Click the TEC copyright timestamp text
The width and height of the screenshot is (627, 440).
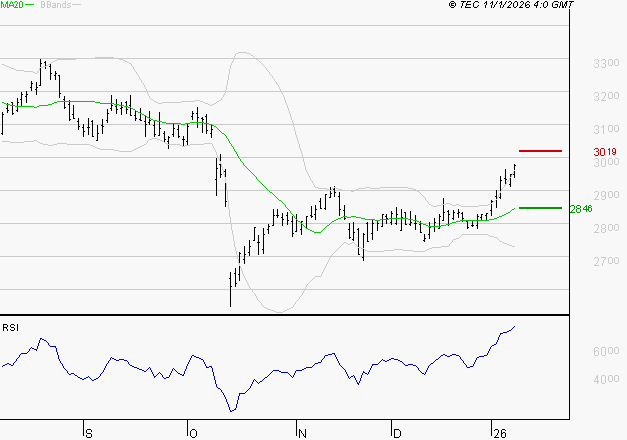point(511,5)
